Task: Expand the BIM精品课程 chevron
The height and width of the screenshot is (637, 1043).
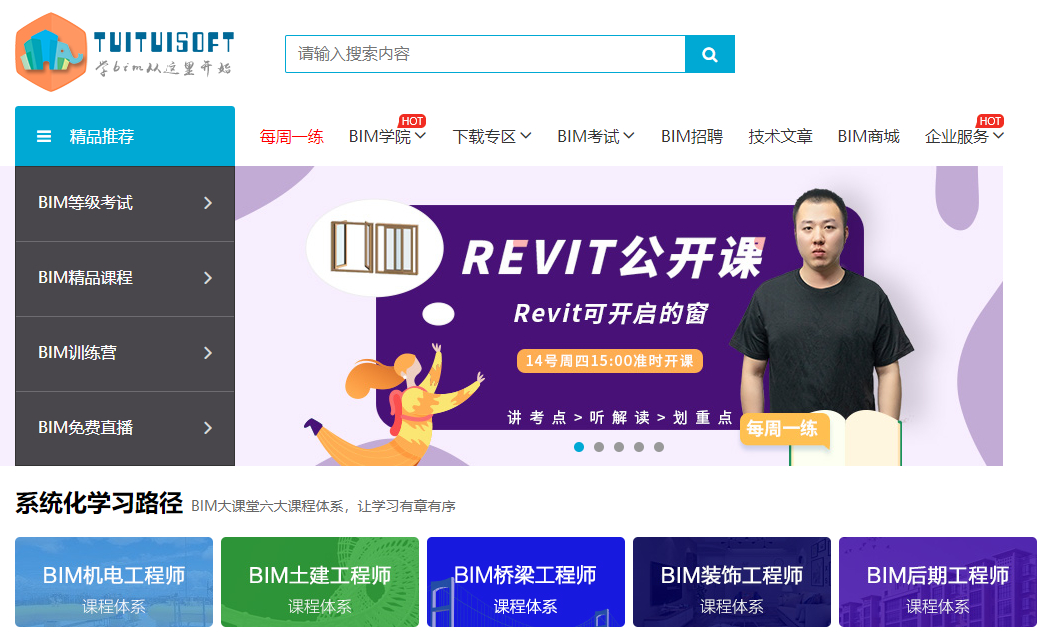Action: (x=208, y=278)
